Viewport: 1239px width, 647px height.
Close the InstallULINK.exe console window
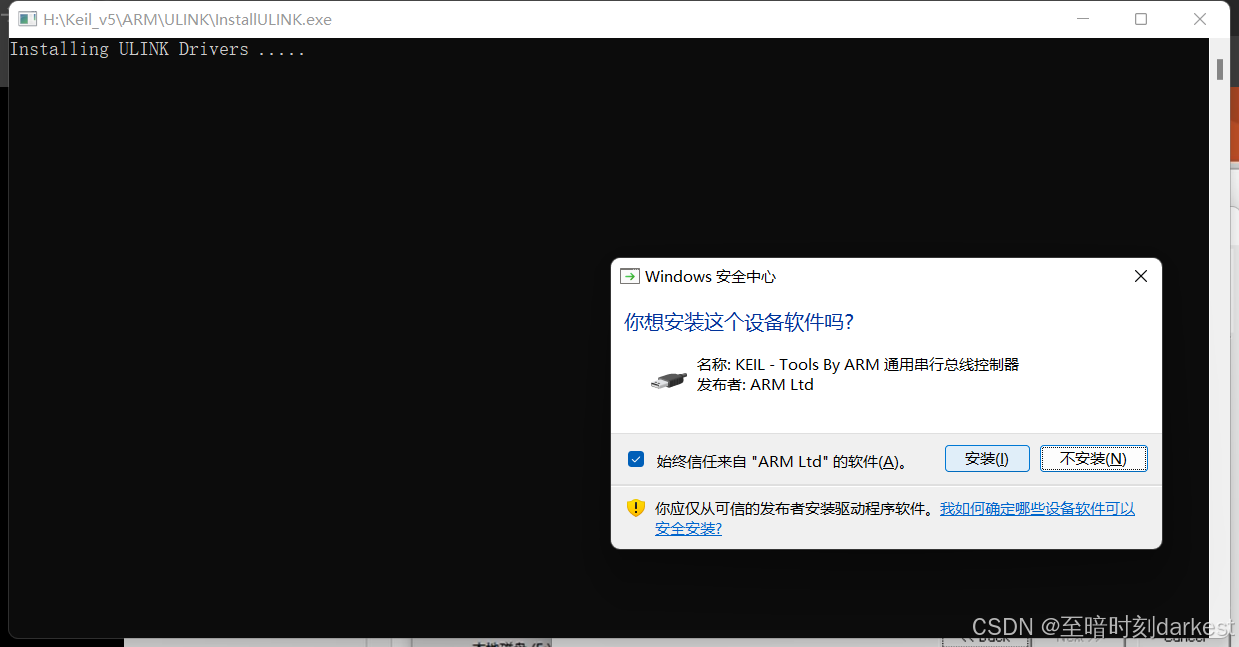(1200, 19)
